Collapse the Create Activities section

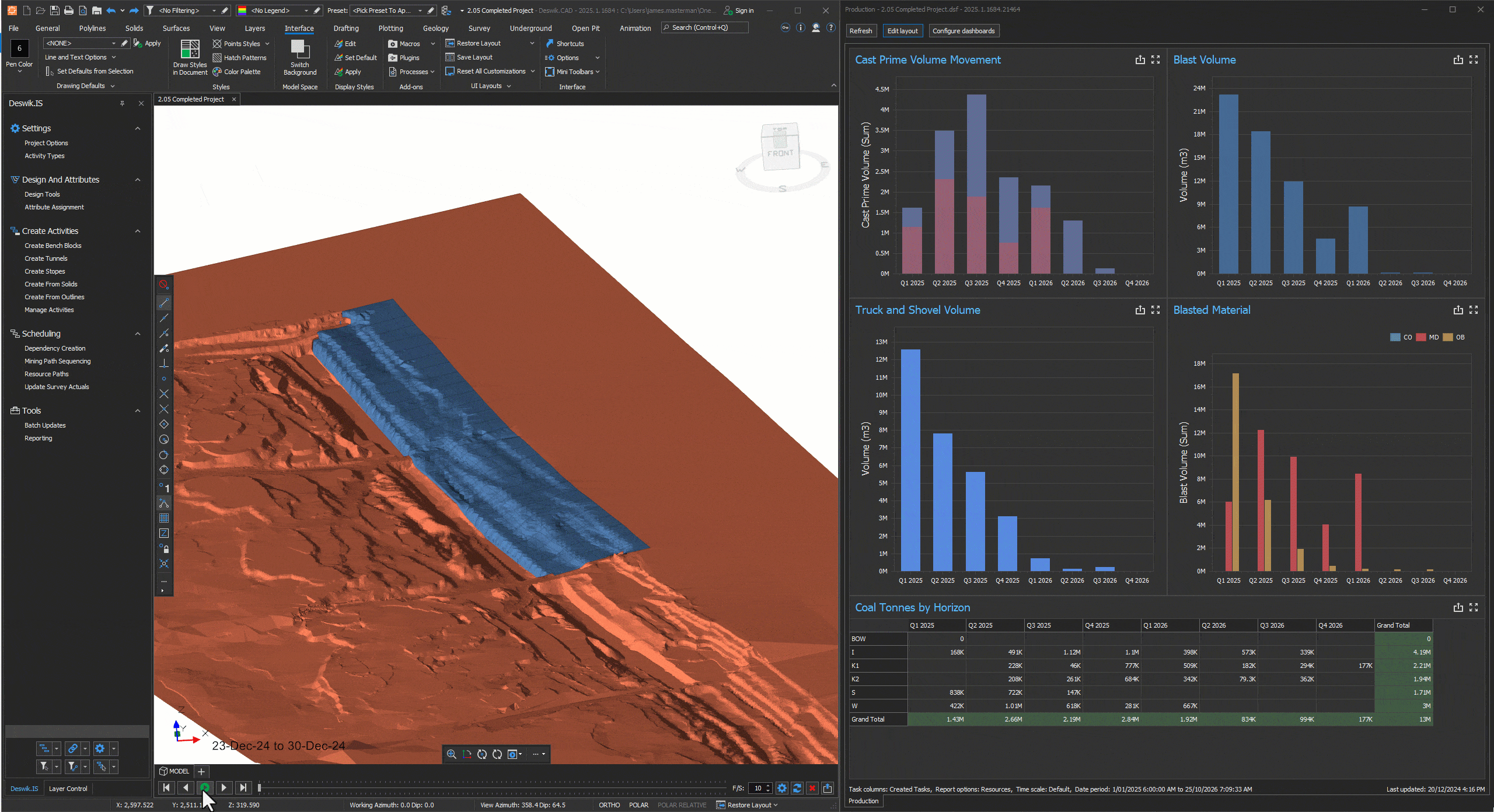click(x=138, y=231)
